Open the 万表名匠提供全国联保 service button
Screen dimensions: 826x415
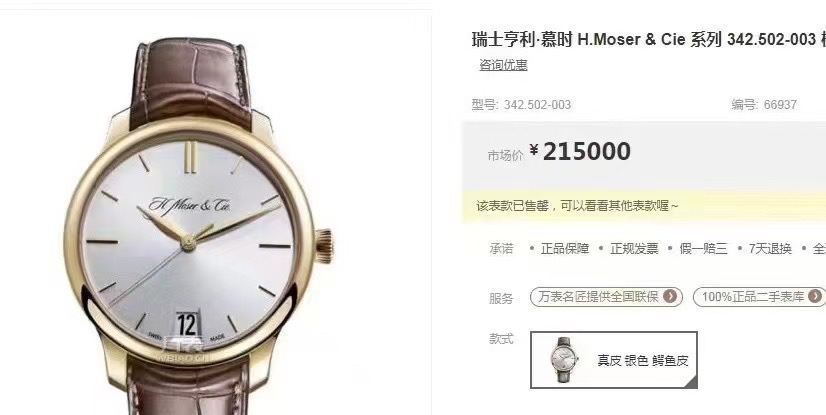606,297
